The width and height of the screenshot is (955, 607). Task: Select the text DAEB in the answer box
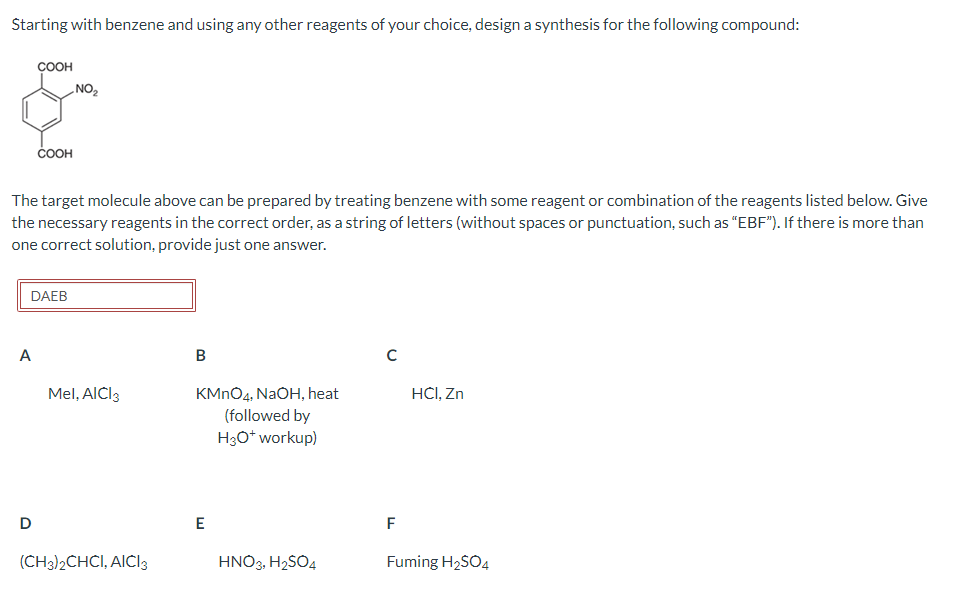[x=49, y=295]
